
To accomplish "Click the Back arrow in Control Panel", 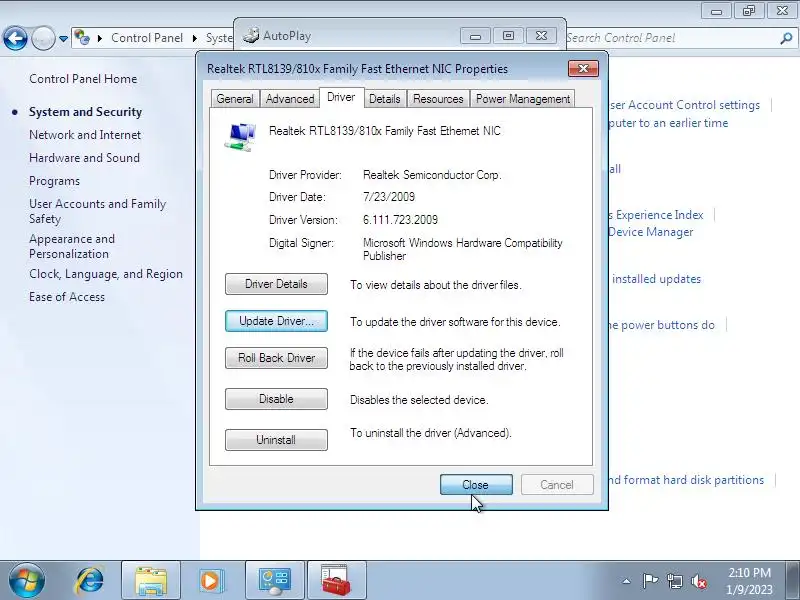I will pyautogui.click(x=15, y=38).
